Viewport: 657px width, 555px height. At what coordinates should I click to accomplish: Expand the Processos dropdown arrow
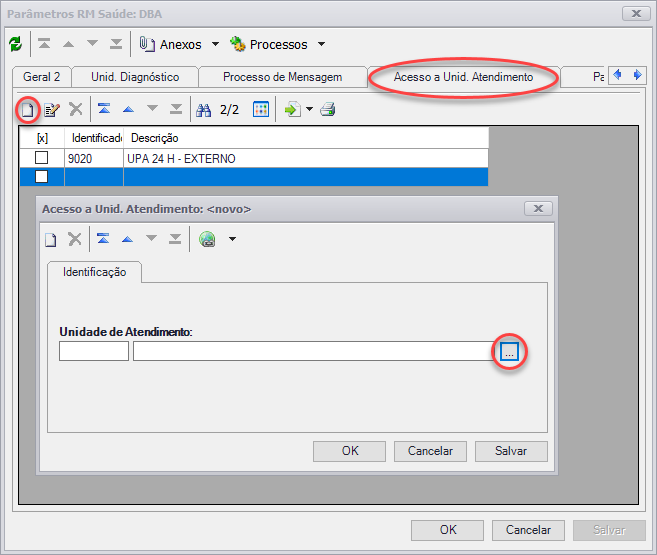(x=321, y=44)
